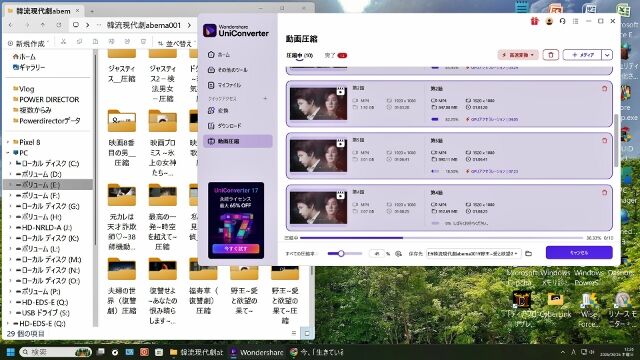The image size is (640, 360).
Task: Select ギャラリー in Explorer navigation pane
Action: (x=29, y=67)
